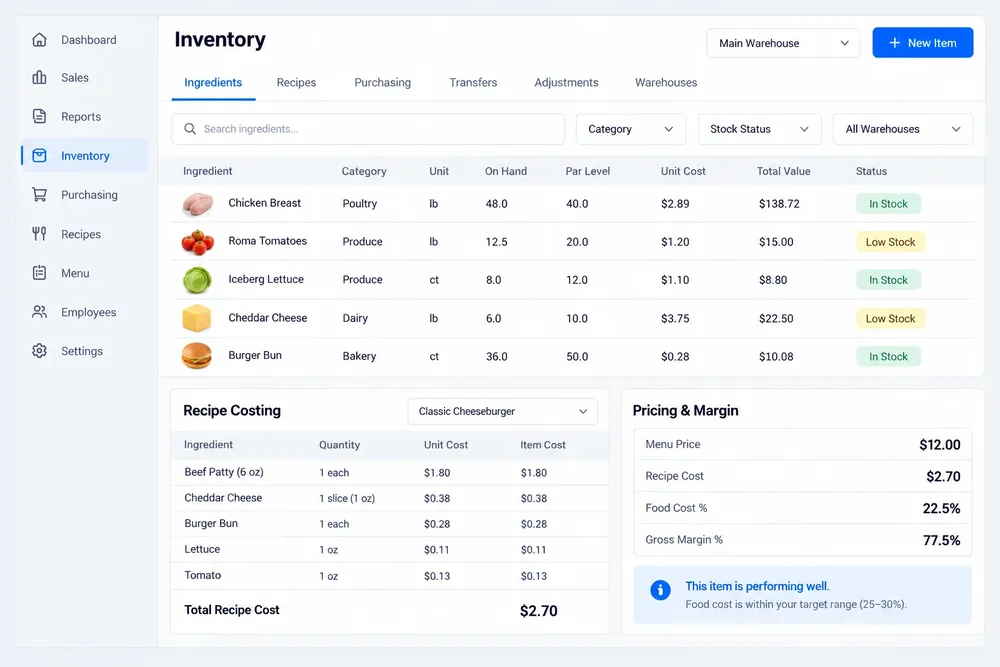This screenshot has height=667, width=1000.
Task: Open Dashboard from the sidebar
Action: 85,40
